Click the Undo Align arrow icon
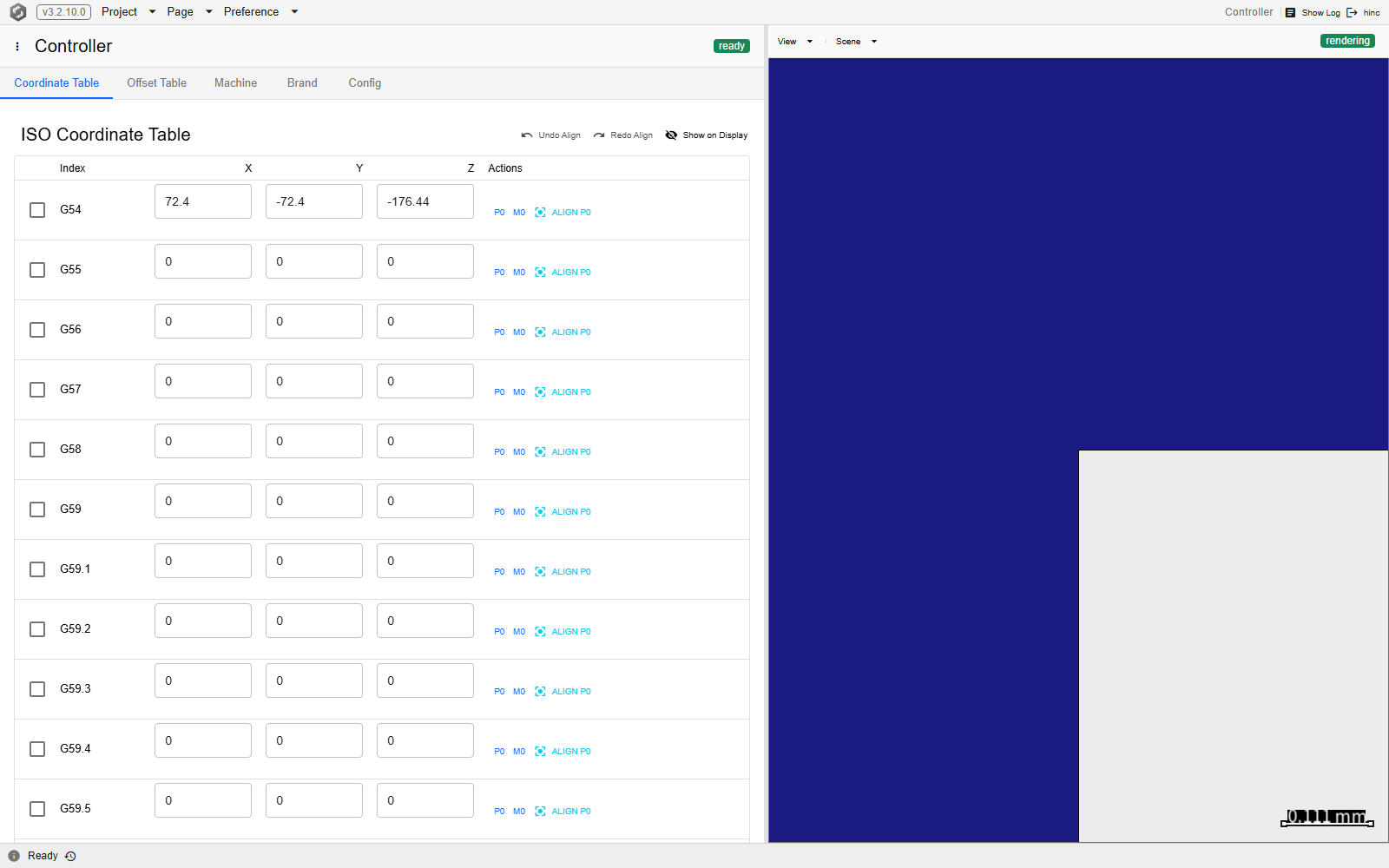This screenshot has width=1389, height=868. point(527,135)
